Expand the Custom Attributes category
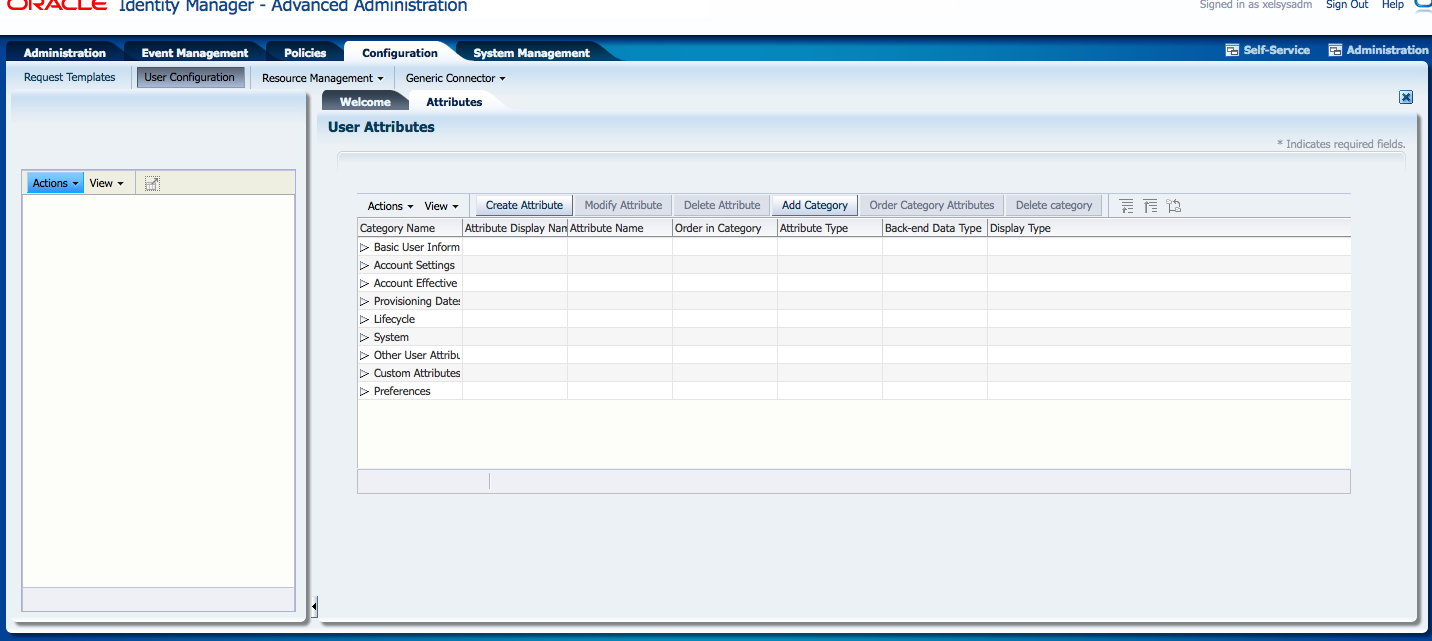Screen dimensions: 1432x641 coord(364,373)
